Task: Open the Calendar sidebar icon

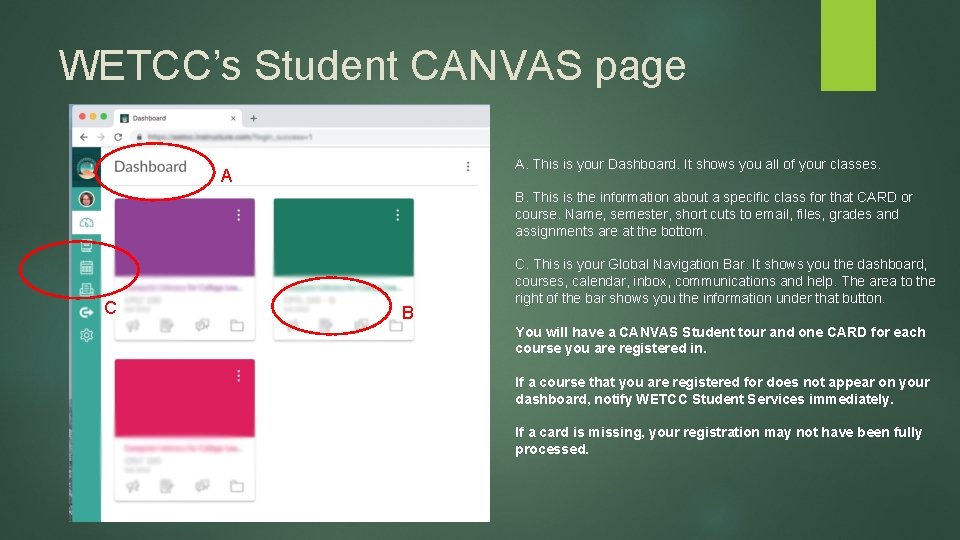Action: click(86, 268)
